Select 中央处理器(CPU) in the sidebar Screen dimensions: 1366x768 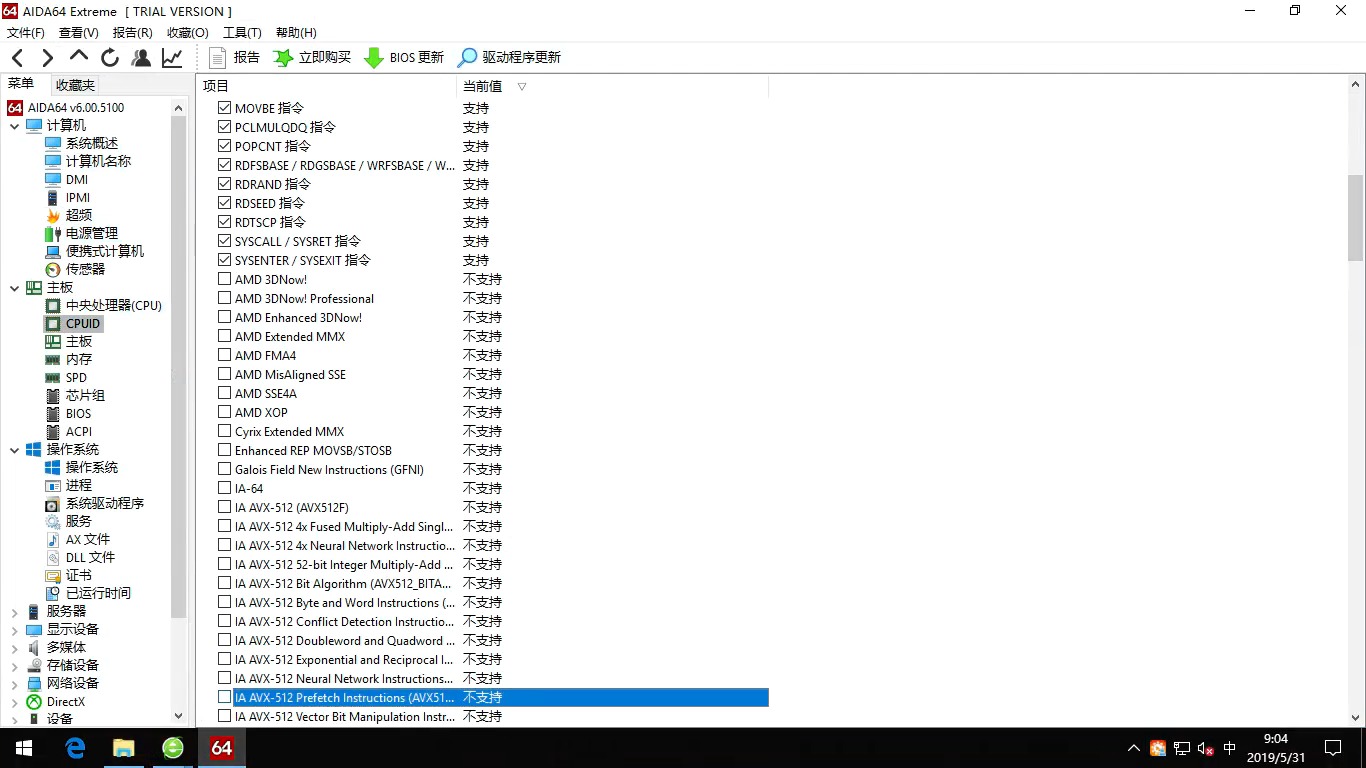(x=103, y=305)
